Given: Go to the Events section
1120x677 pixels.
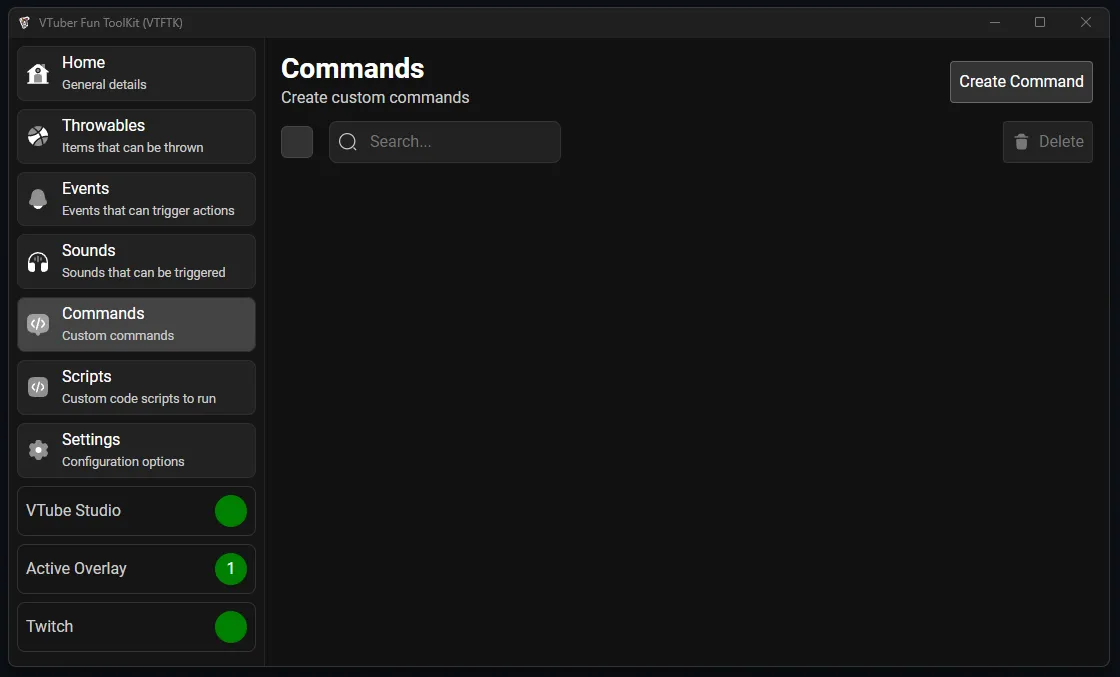Looking at the screenshot, I should [x=136, y=199].
